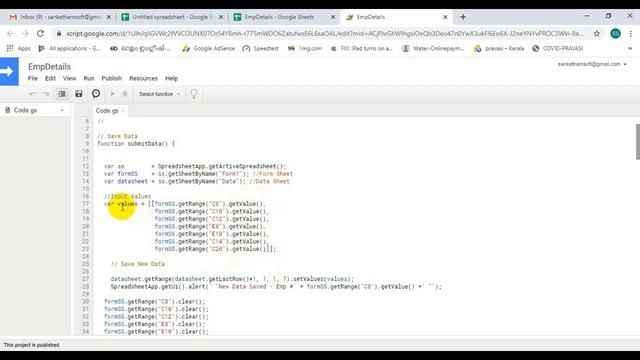This screenshot has width=640, height=360.
Task: Click the address bar URL
Action: click(324, 33)
